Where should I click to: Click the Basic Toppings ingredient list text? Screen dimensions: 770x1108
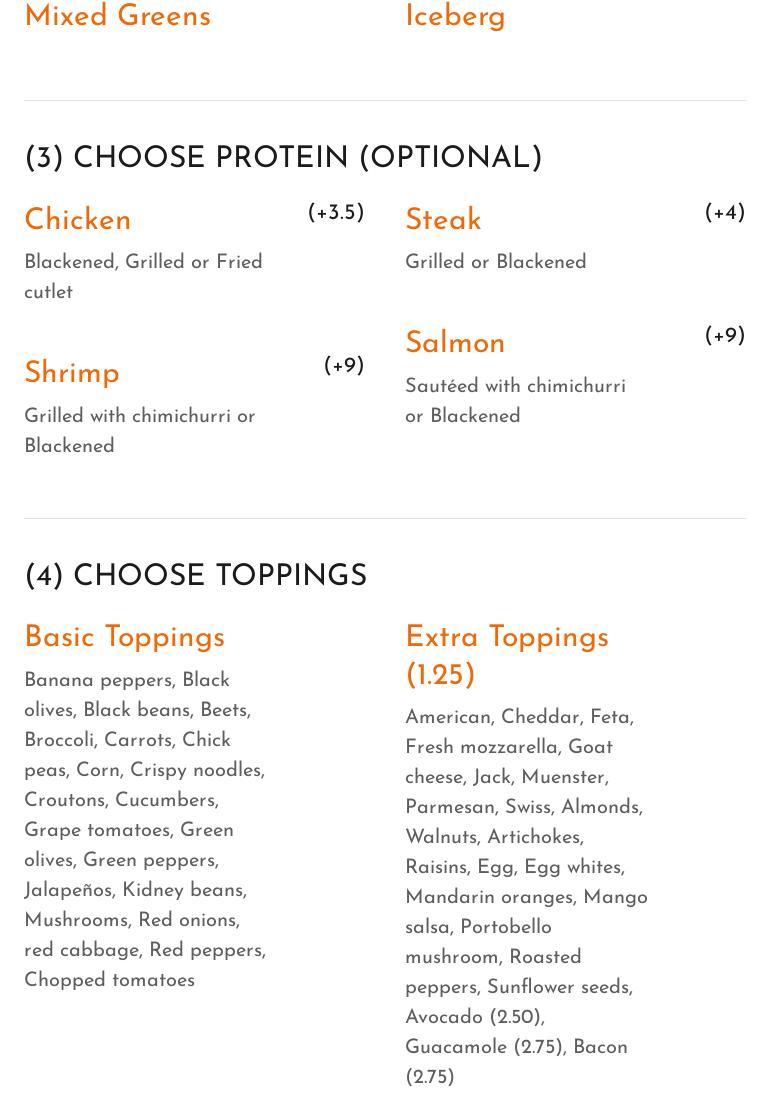pyautogui.click(x=145, y=830)
